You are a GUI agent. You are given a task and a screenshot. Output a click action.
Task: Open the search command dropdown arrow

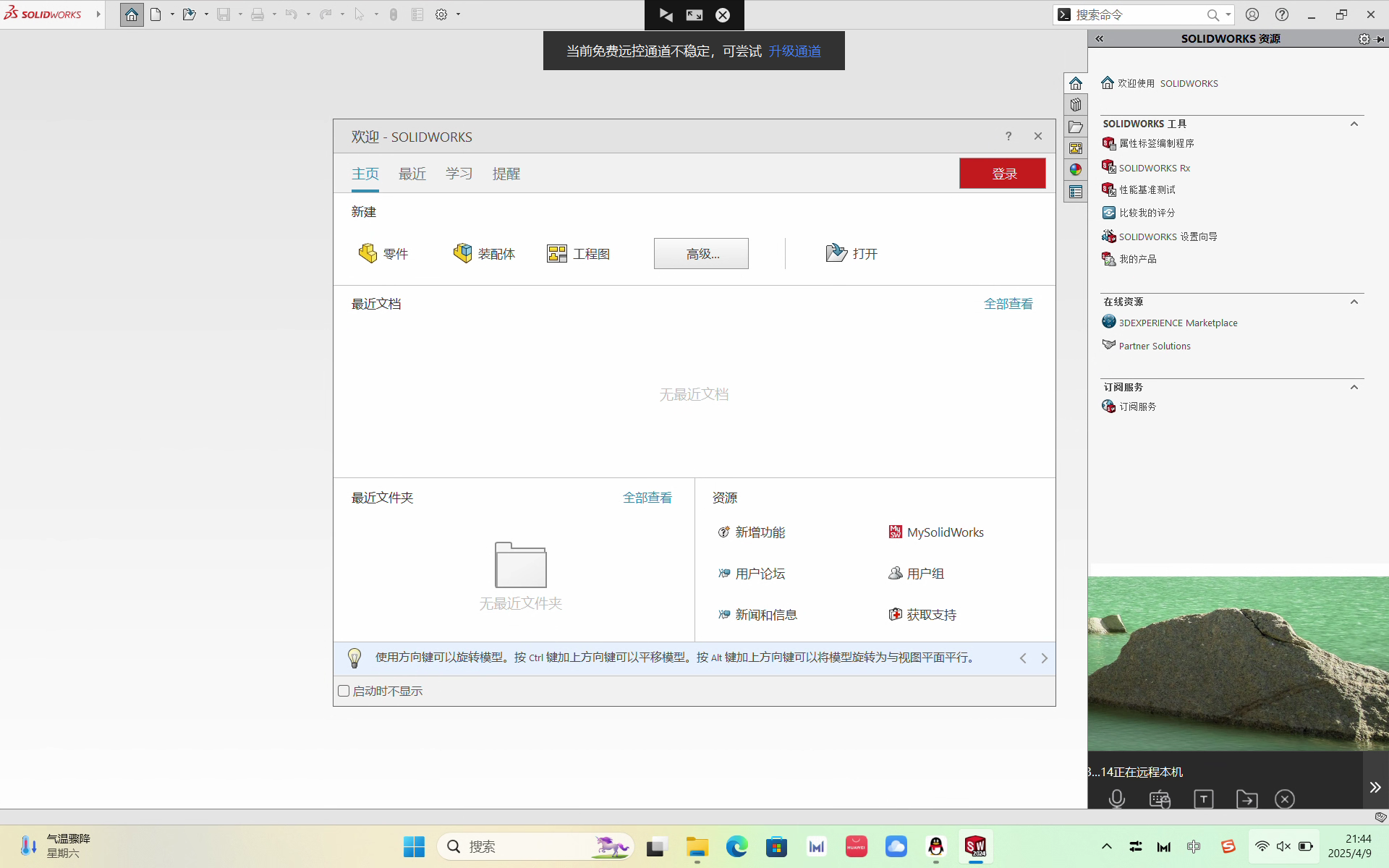coord(1228,14)
